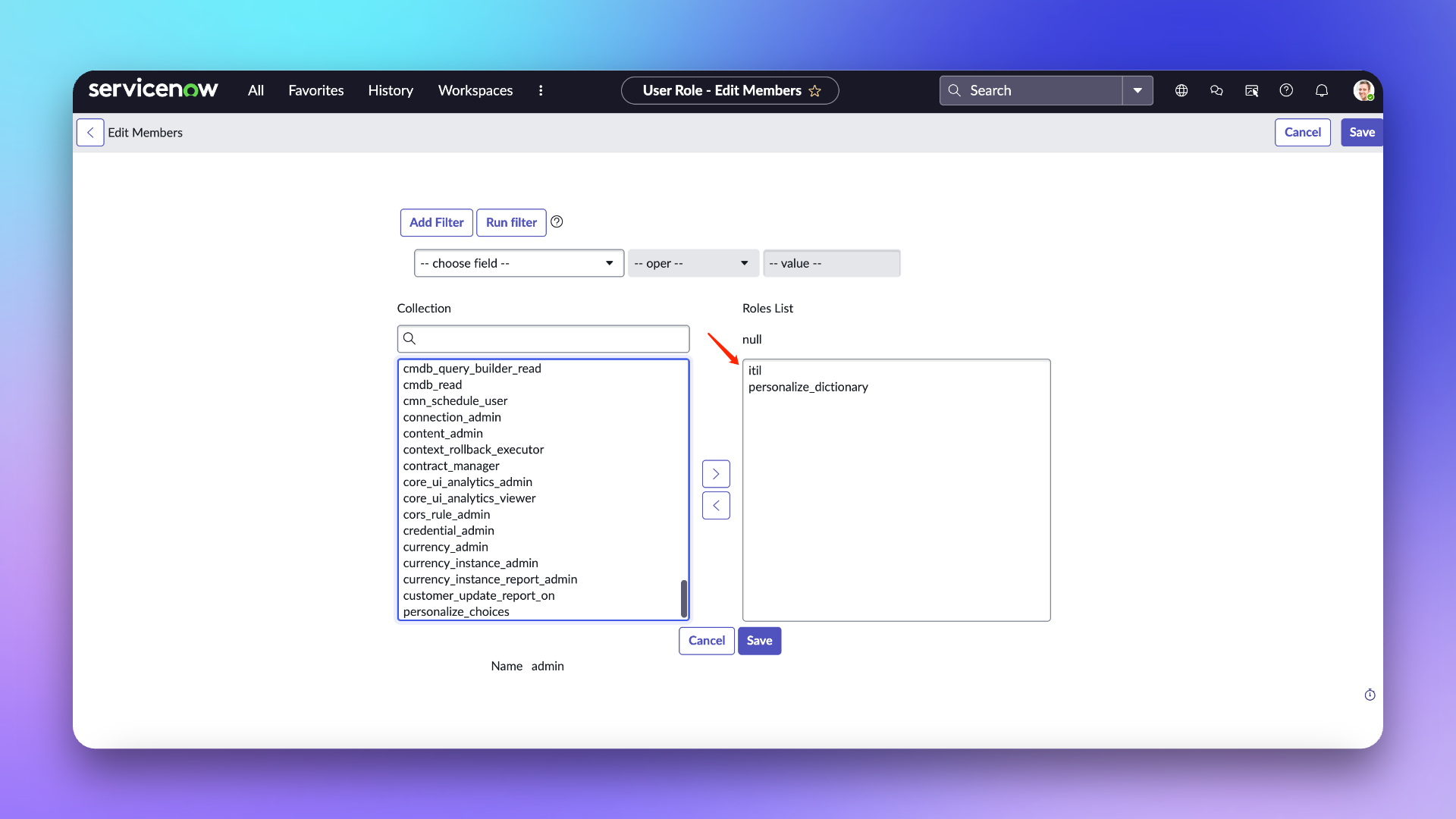Open the Workspaces menu

[x=475, y=91]
